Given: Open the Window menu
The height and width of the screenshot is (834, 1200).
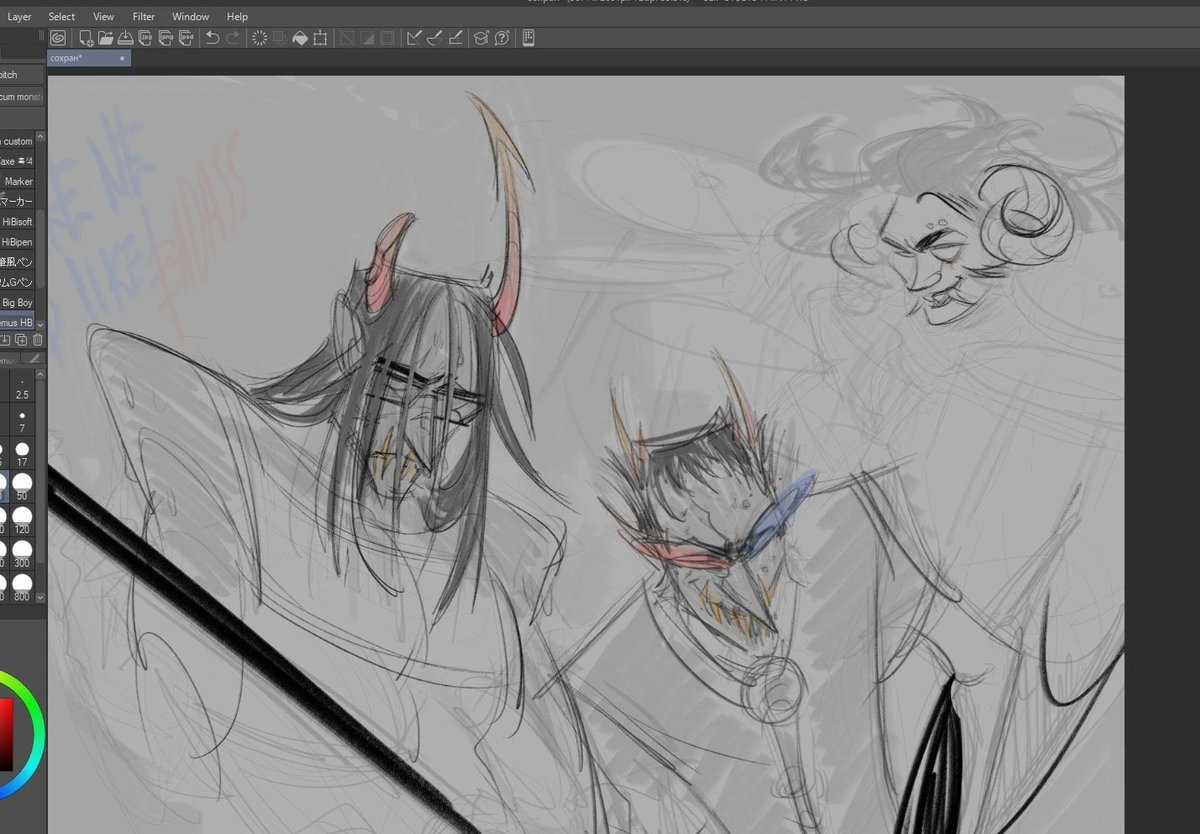Looking at the screenshot, I should [x=190, y=16].
